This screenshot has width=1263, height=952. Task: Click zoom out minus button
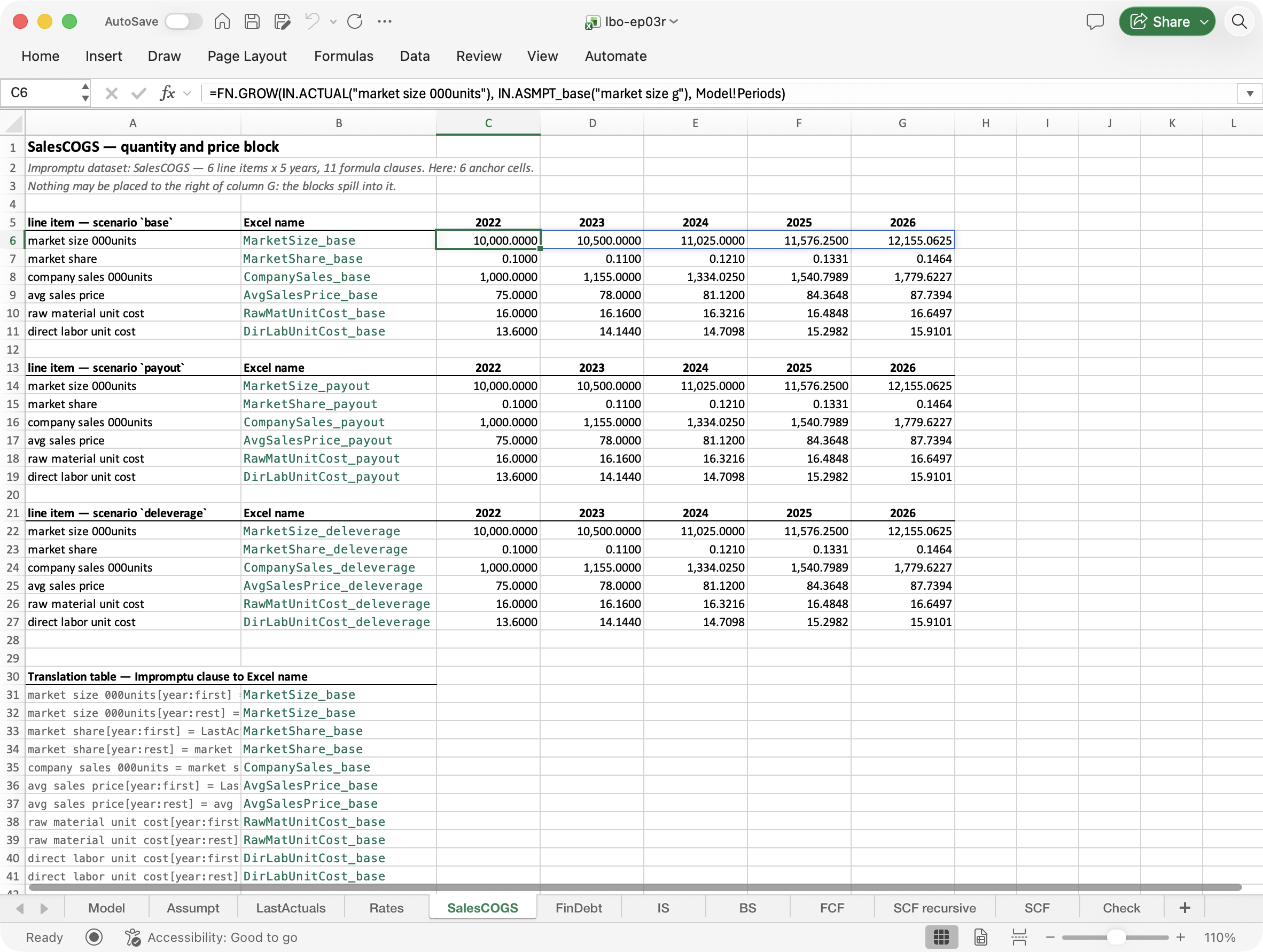pyautogui.click(x=1049, y=937)
